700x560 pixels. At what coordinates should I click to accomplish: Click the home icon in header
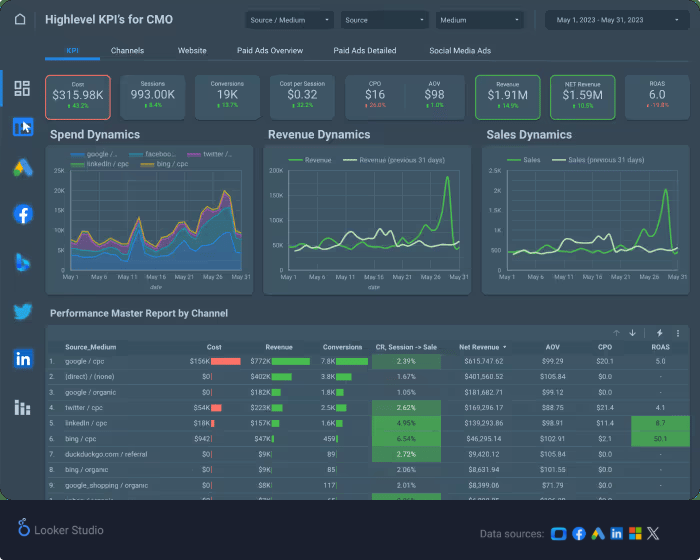pos(20,19)
